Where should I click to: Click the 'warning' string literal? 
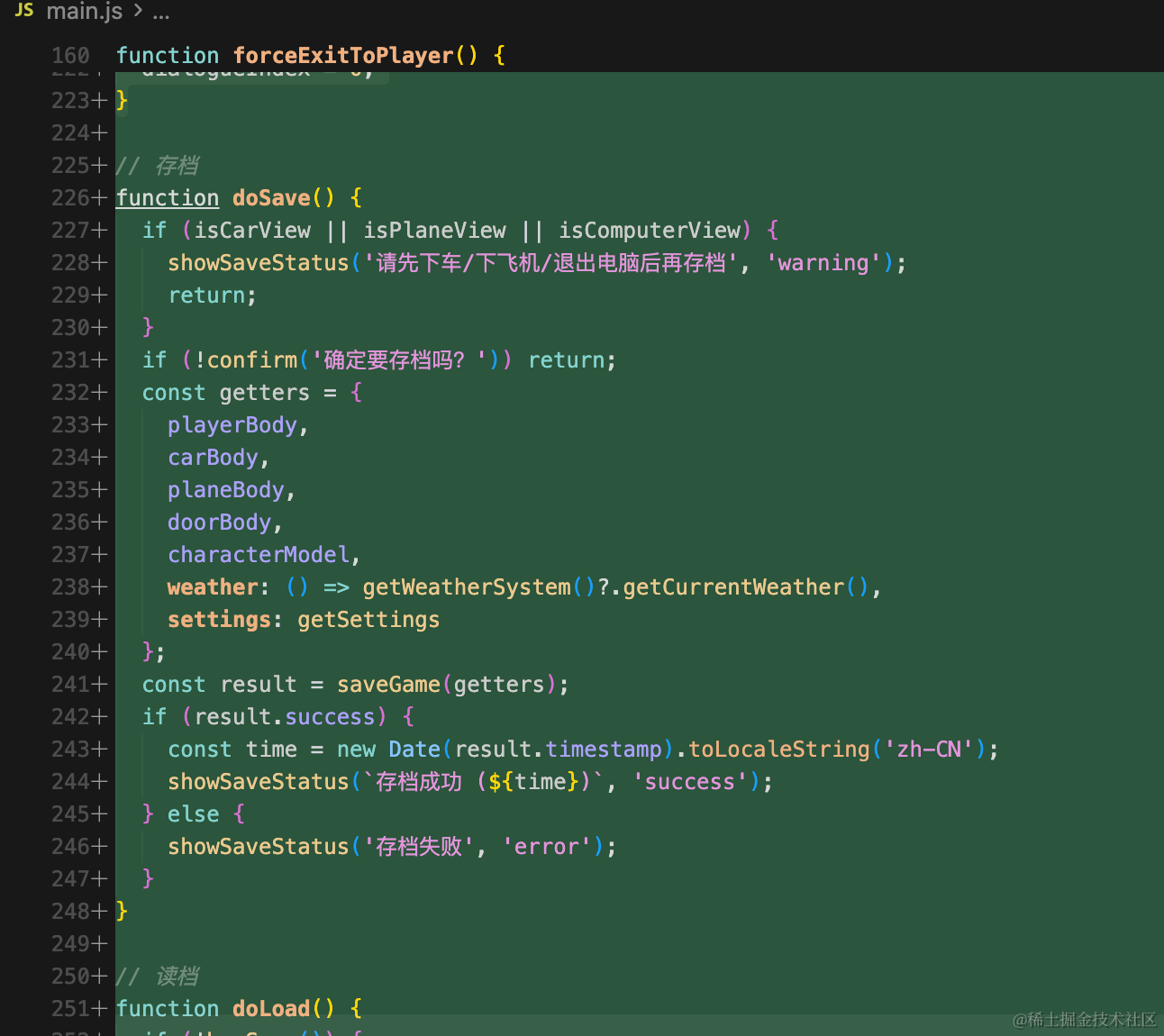tap(823, 262)
